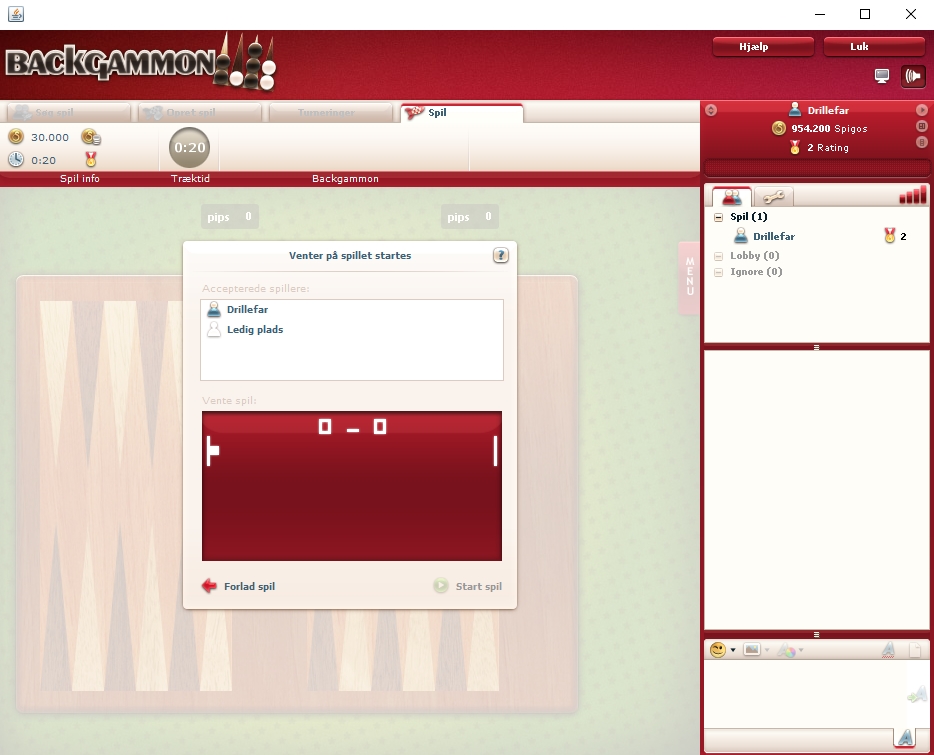
Task: Select Drillefar in accepted players list
Action: click(247, 310)
